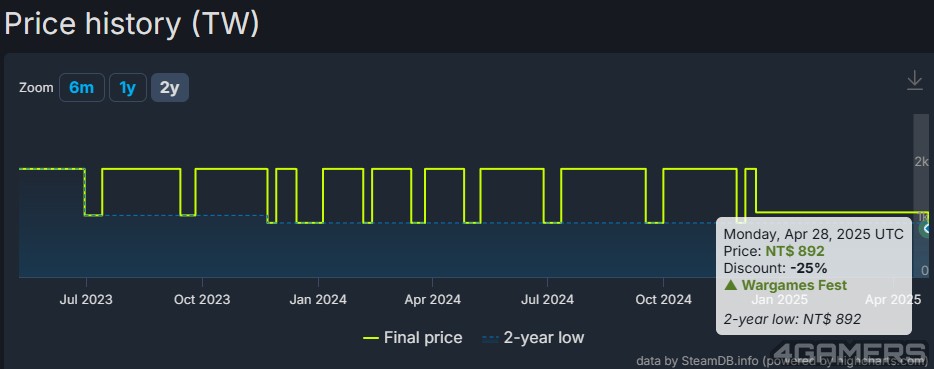Image resolution: width=934 pixels, height=369 pixels.
Task: Click the Oct 2024 axis label
Action: tap(663, 300)
